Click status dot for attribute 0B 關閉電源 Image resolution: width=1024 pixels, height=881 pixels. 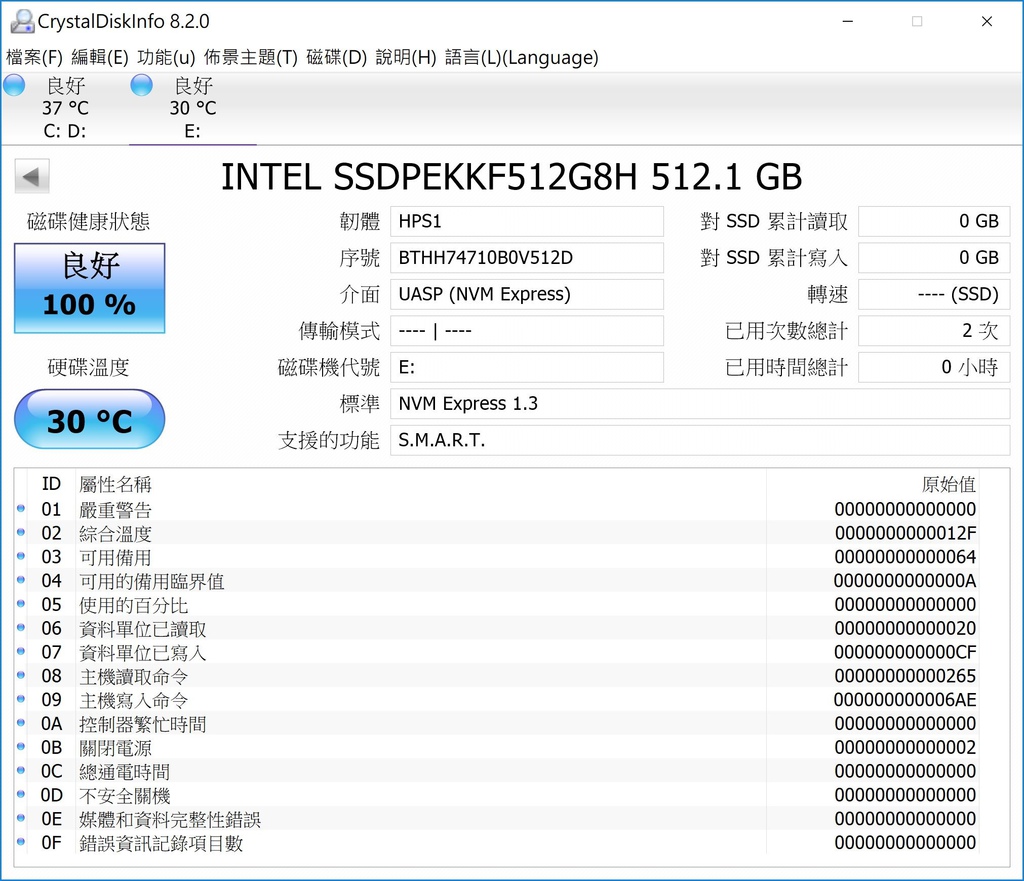click(x=21, y=747)
